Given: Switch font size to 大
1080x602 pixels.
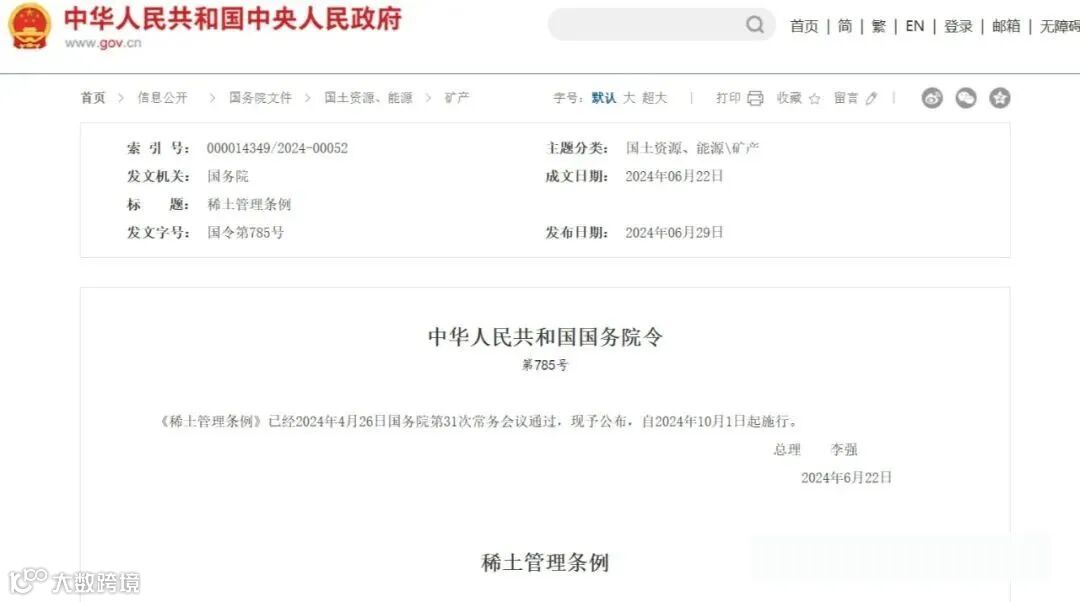Looking at the screenshot, I should tap(629, 98).
